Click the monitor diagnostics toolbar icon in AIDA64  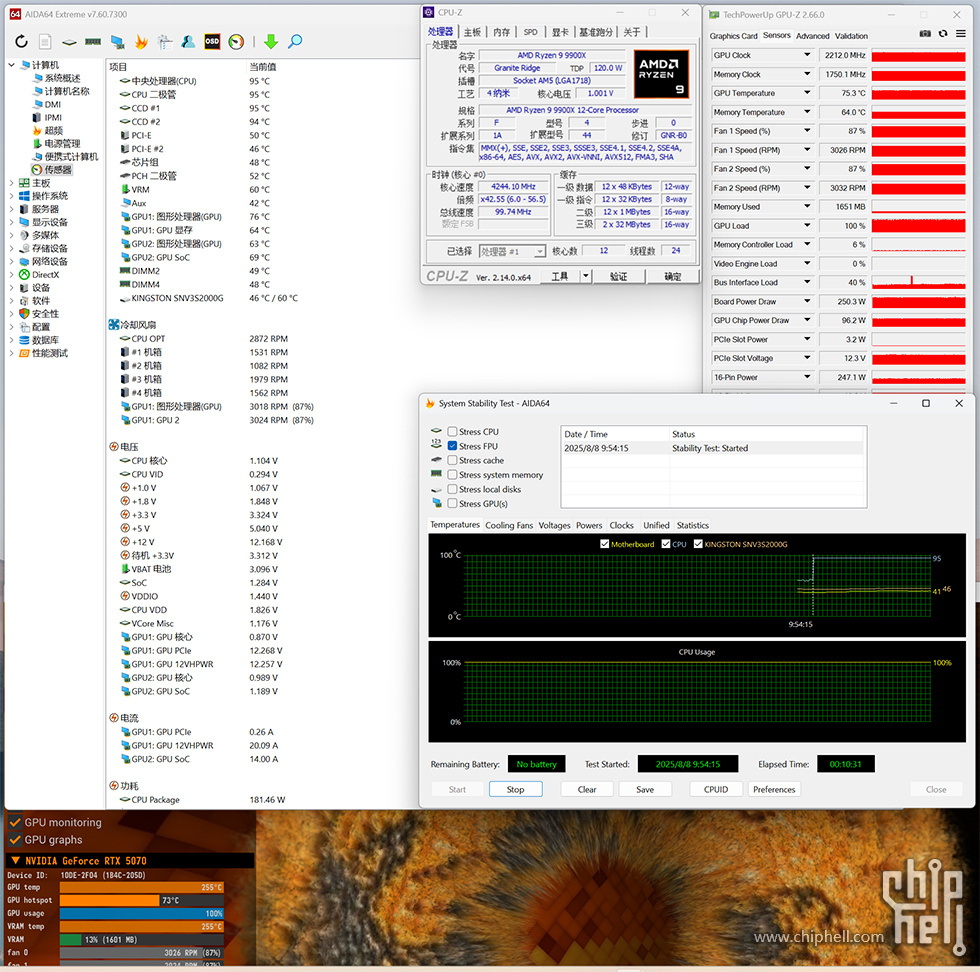(117, 42)
